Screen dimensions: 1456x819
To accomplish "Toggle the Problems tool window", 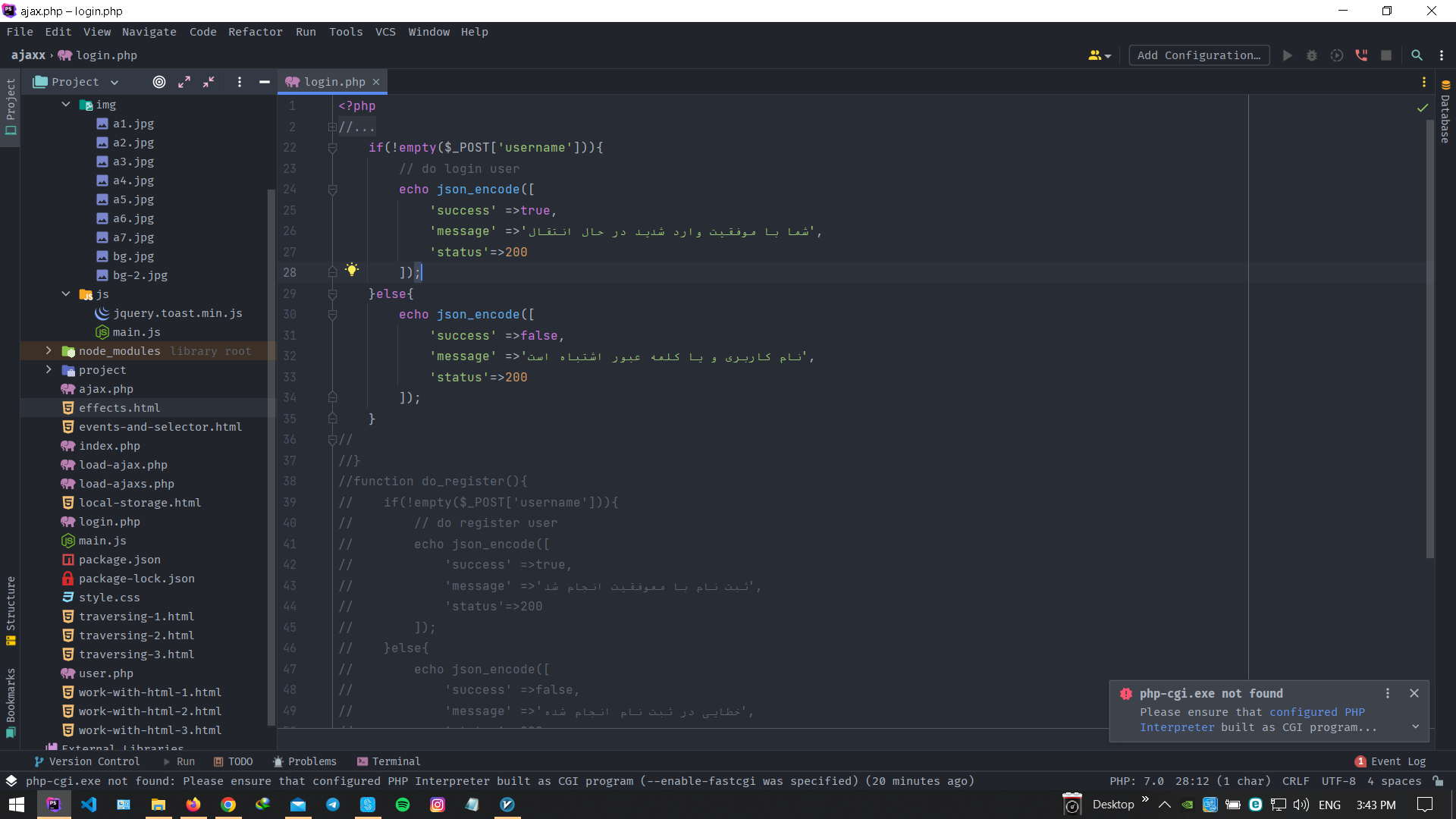I will click(304, 761).
